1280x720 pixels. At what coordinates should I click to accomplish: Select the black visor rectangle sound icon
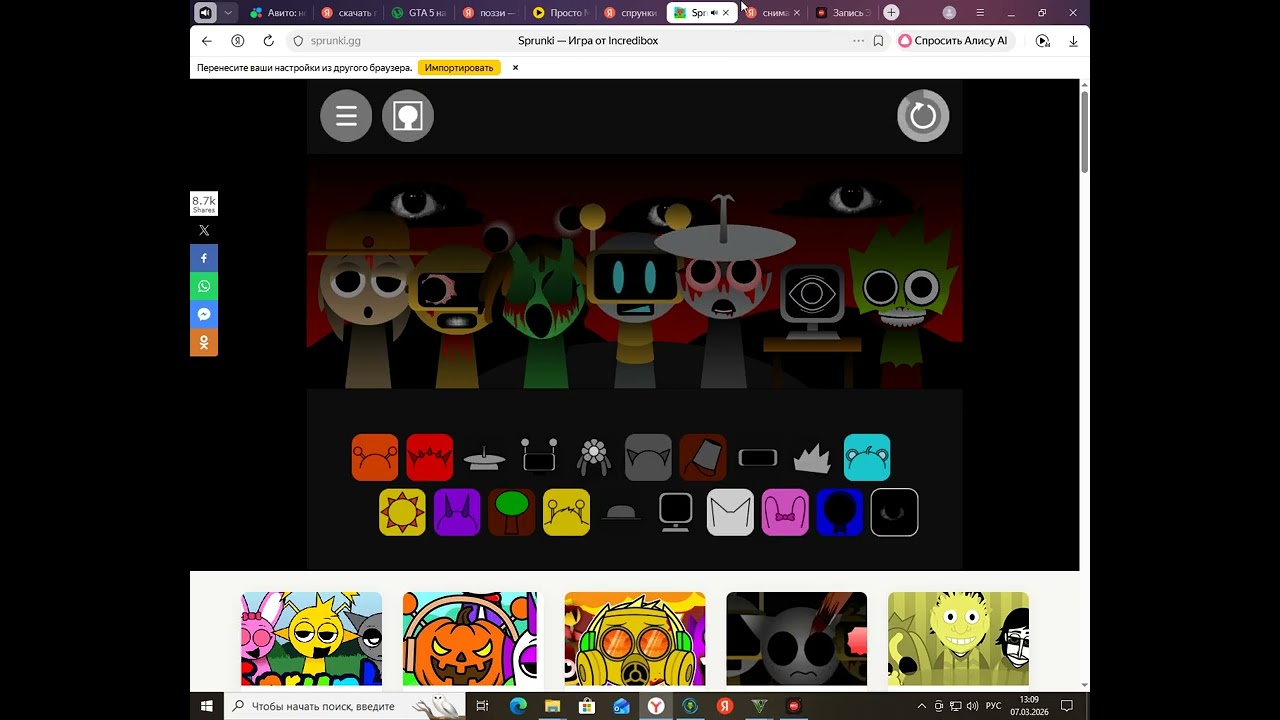(758, 458)
